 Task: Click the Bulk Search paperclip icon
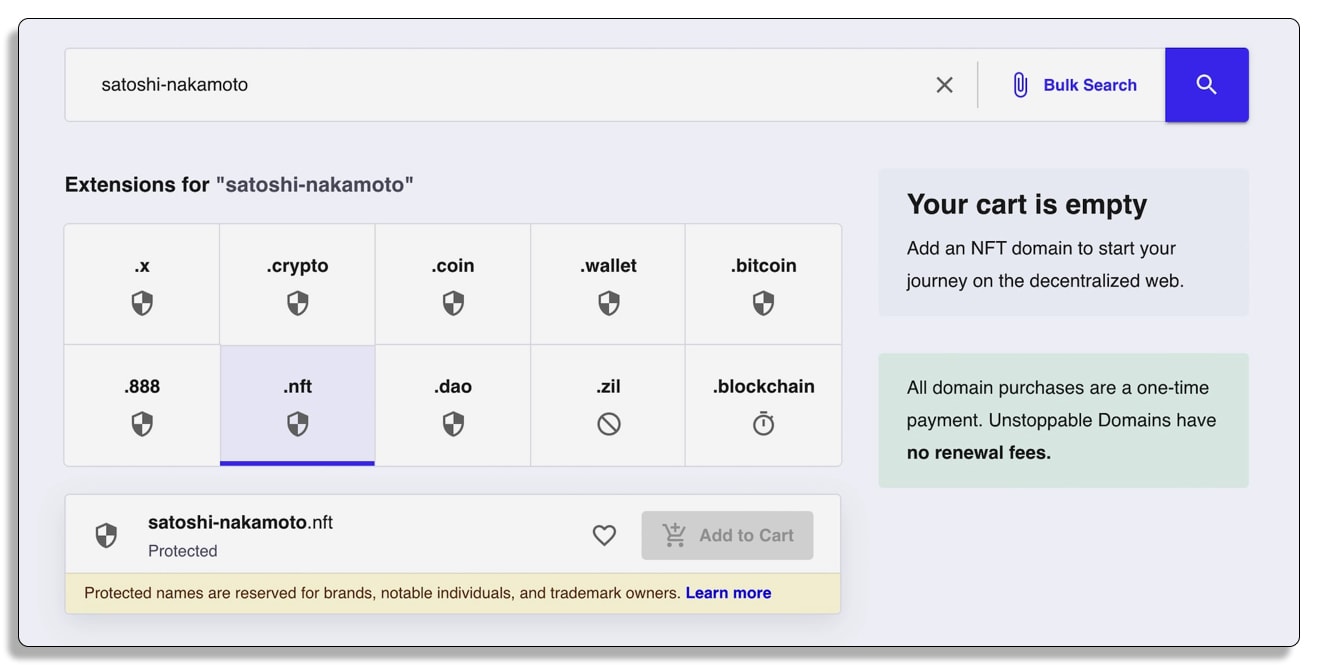pyautogui.click(x=1020, y=85)
